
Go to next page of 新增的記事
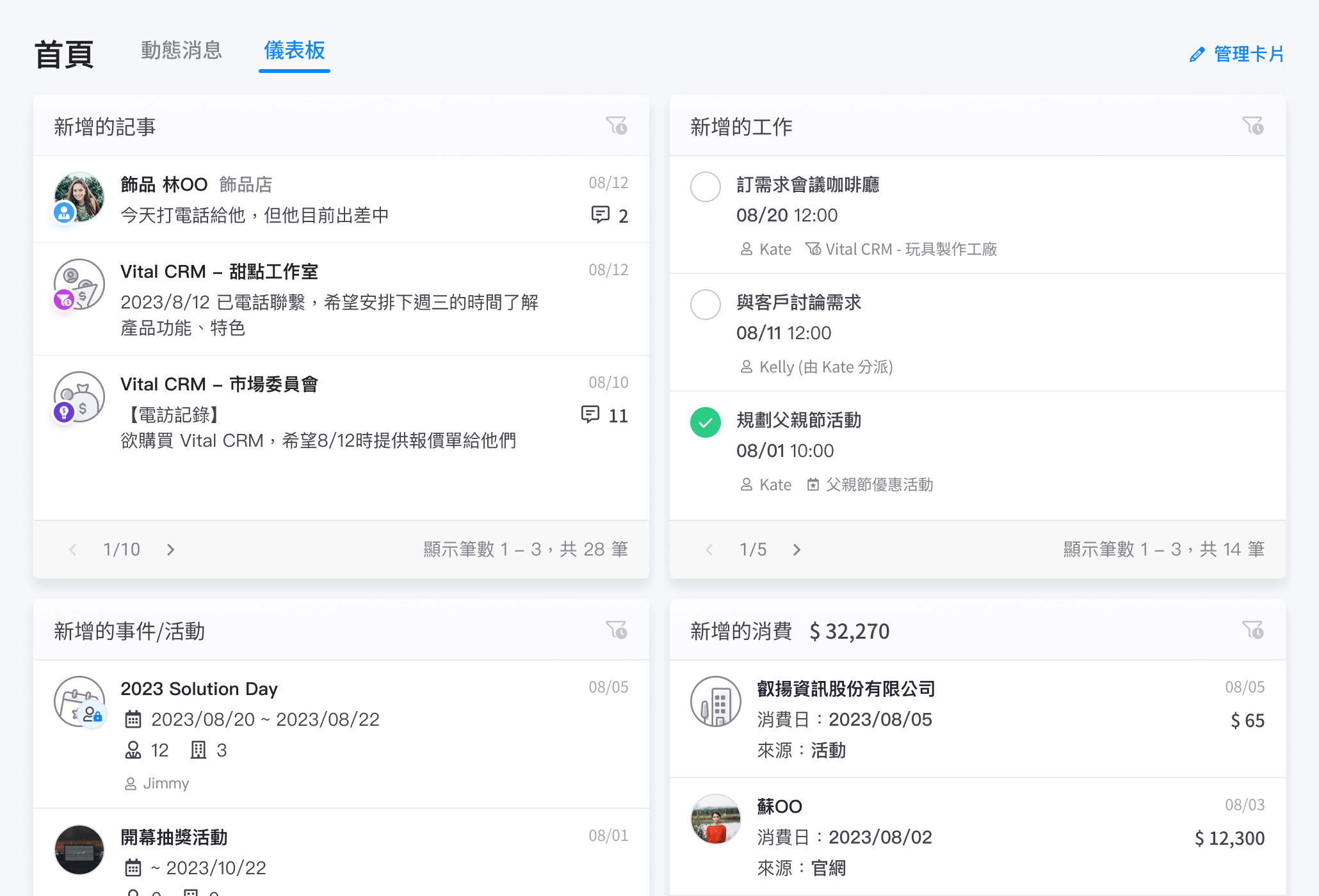[x=170, y=550]
